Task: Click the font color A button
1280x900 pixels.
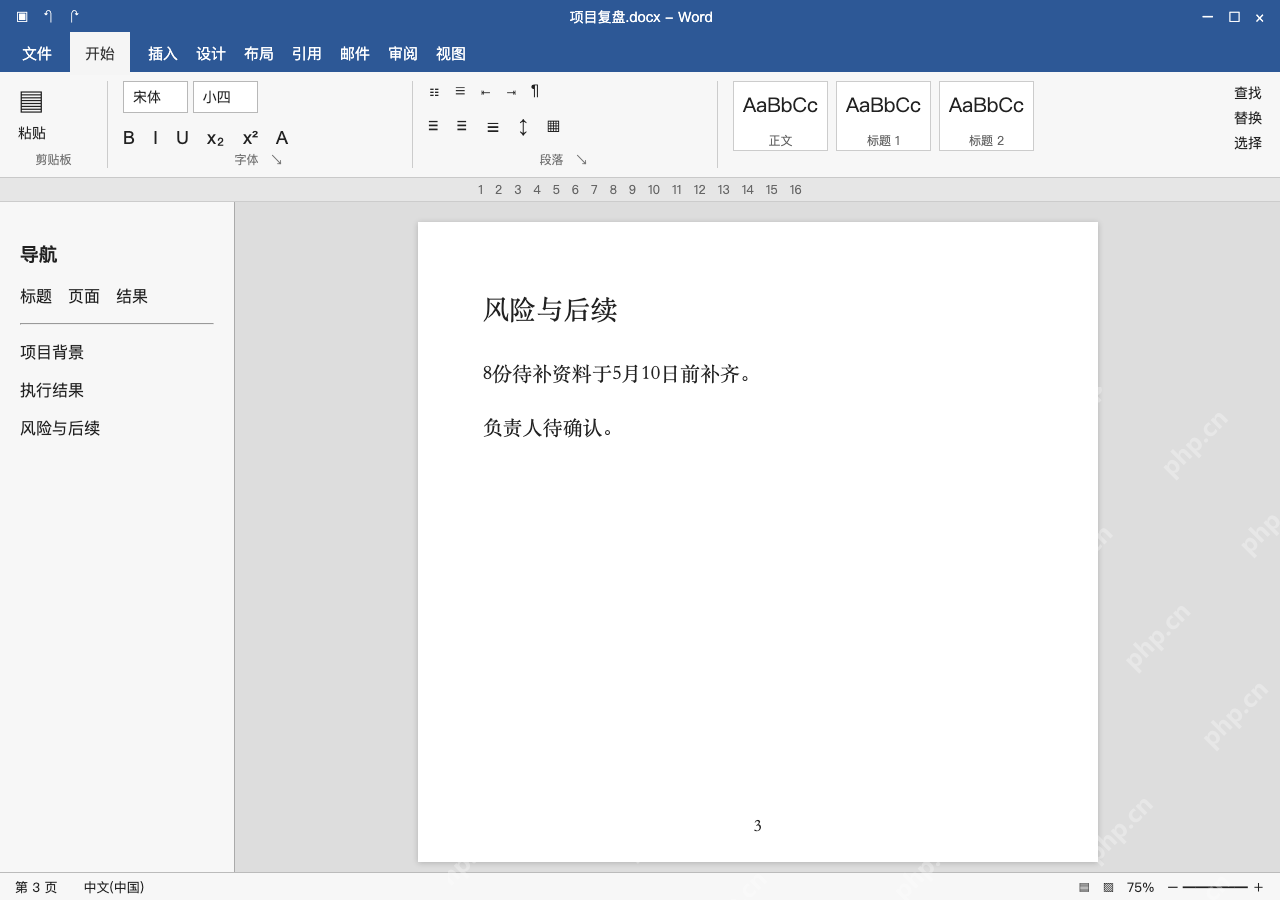Action: [282, 138]
